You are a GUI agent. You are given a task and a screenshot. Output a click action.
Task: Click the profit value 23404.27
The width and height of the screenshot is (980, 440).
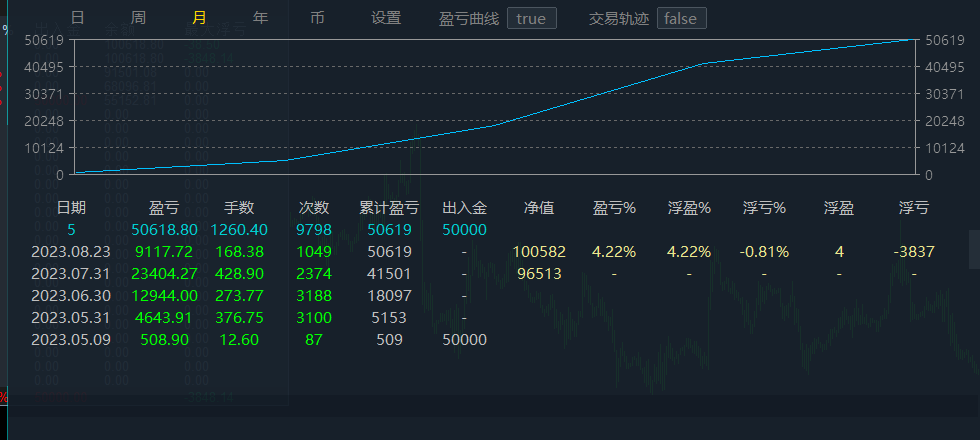point(164,274)
